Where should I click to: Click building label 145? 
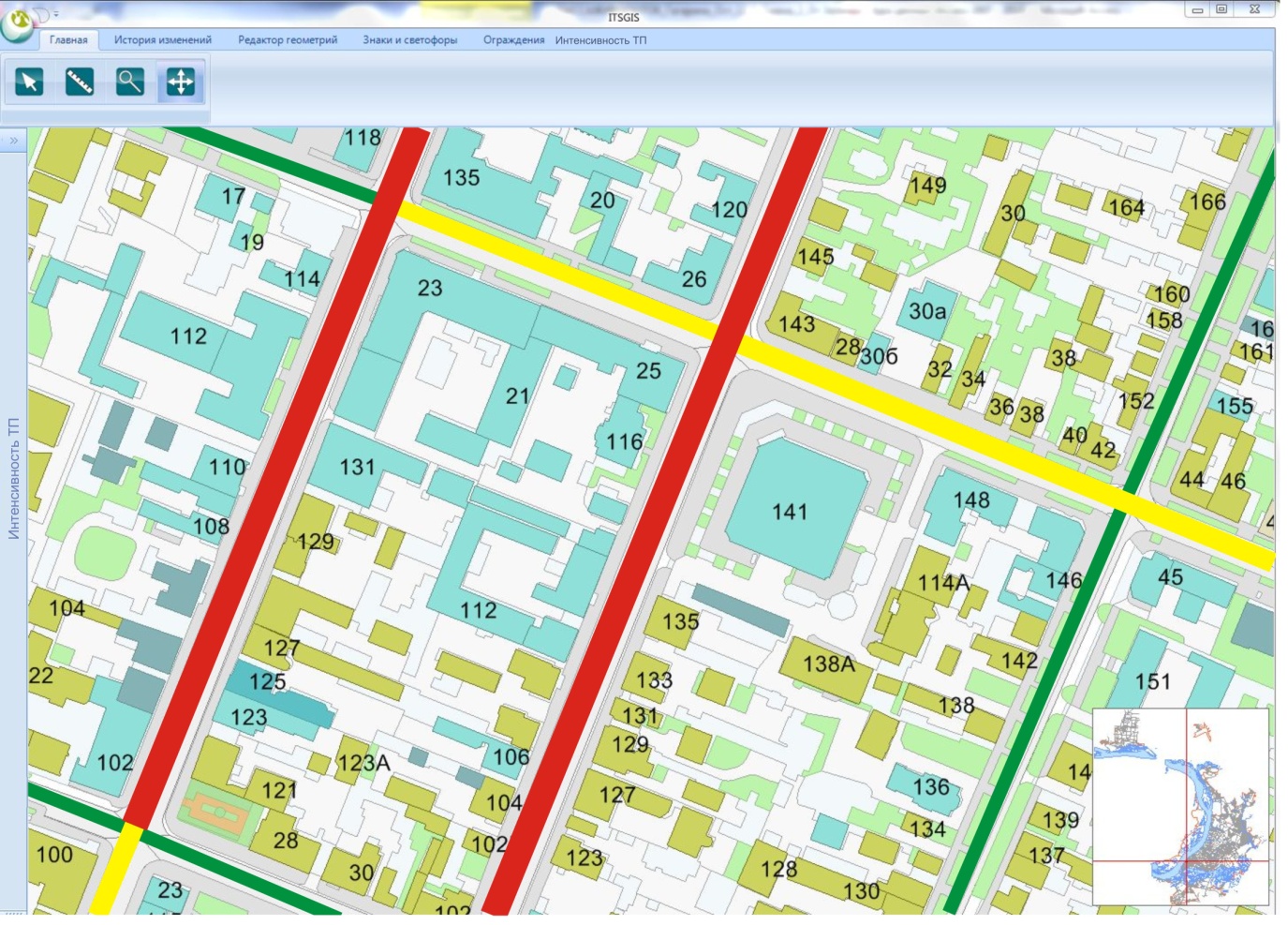pyautogui.click(x=815, y=256)
